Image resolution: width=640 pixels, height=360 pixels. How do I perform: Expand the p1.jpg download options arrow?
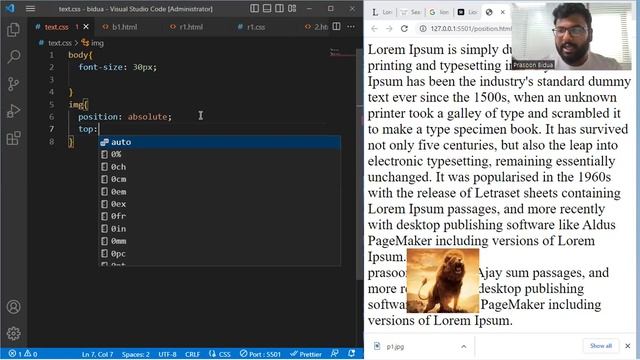click(464, 347)
